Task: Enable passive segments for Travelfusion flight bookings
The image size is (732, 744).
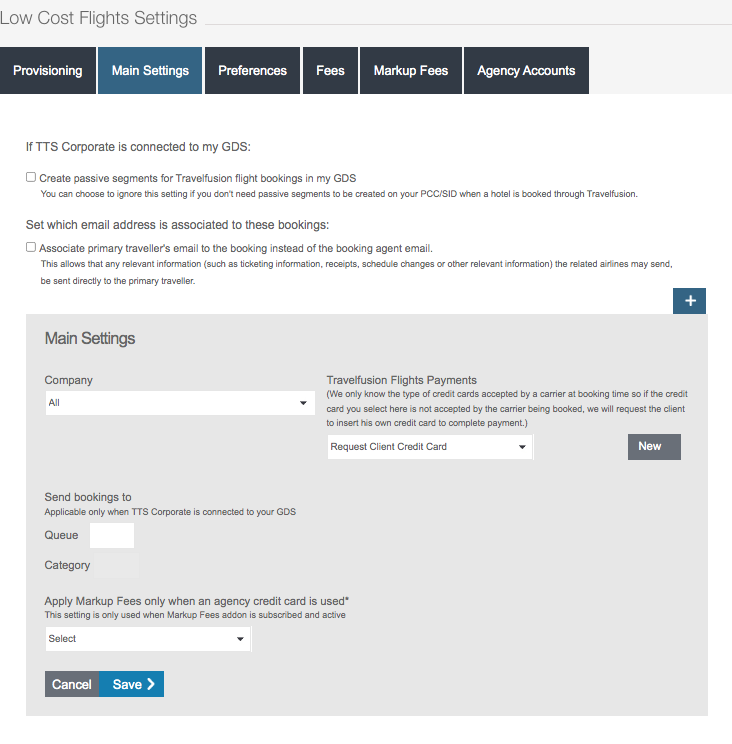Action: 31,177
